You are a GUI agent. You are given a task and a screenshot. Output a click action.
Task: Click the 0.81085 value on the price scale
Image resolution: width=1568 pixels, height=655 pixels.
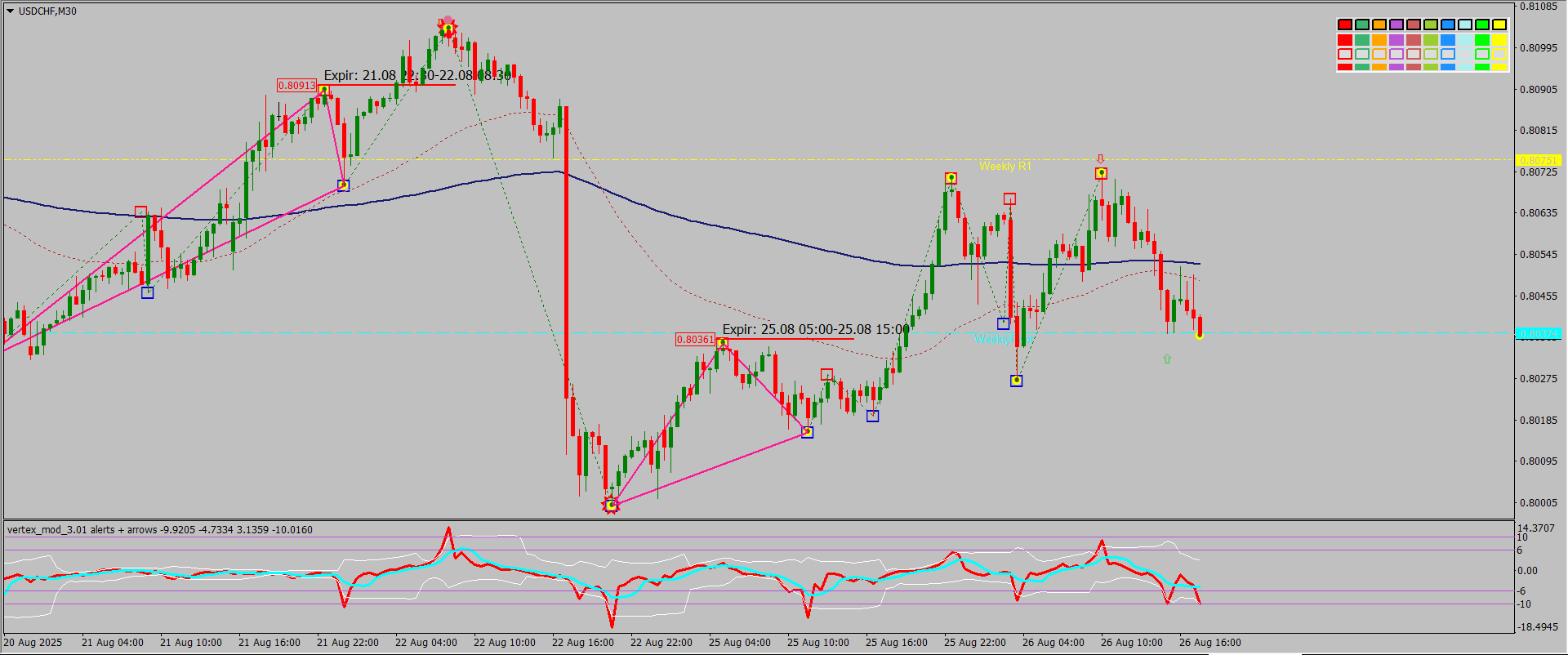point(1539,7)
